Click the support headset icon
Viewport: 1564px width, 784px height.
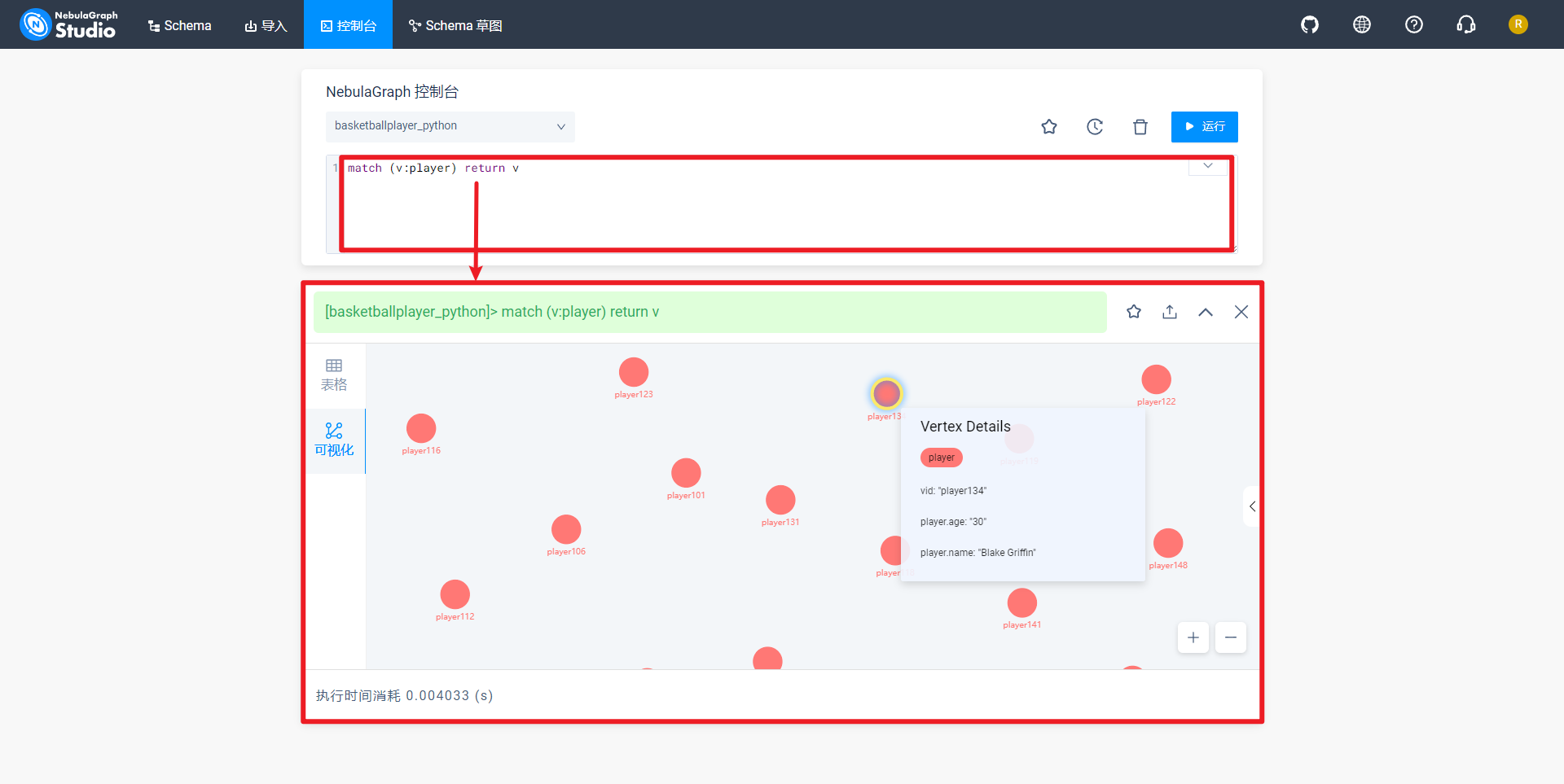1466,24
